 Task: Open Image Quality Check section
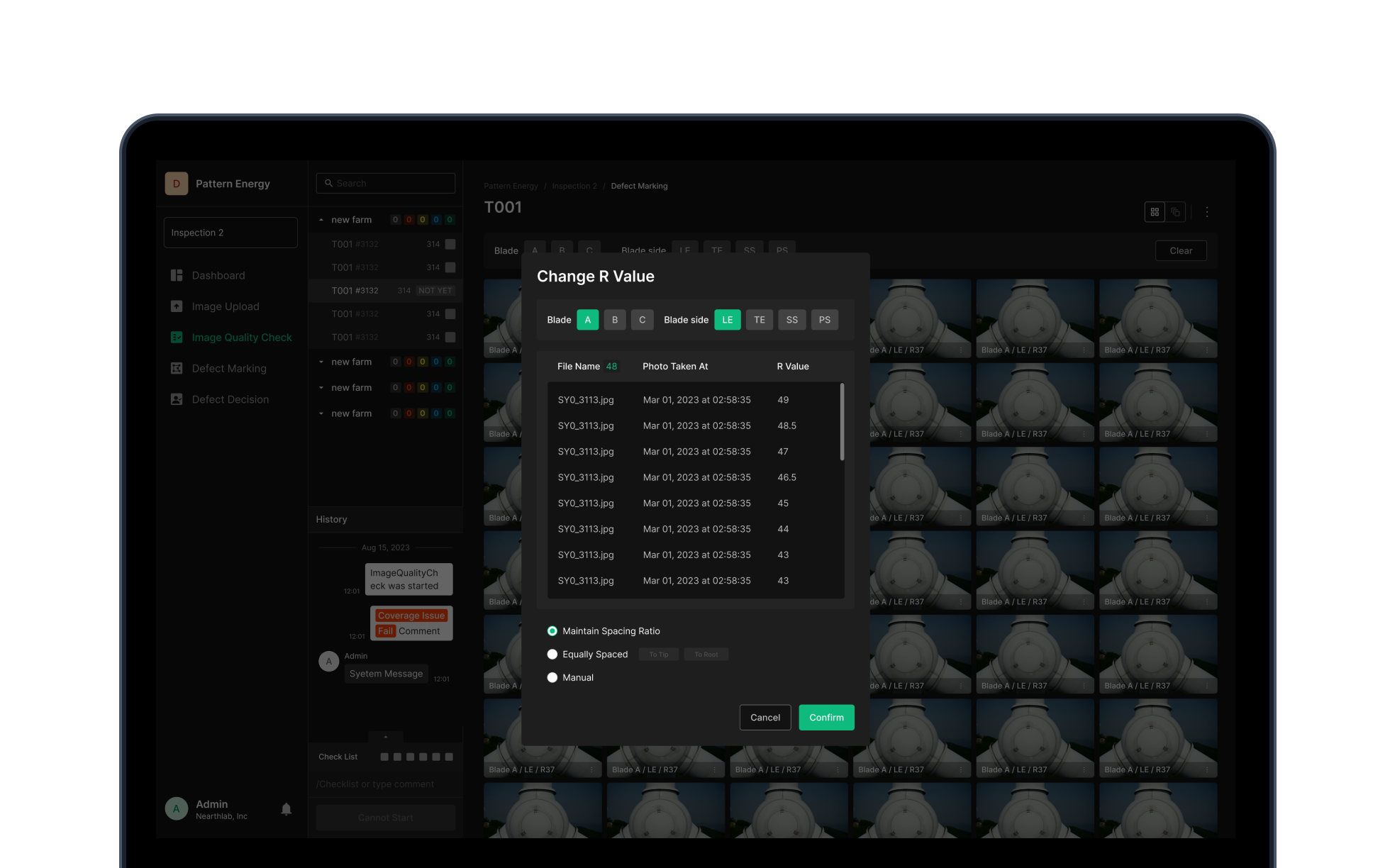241,338
